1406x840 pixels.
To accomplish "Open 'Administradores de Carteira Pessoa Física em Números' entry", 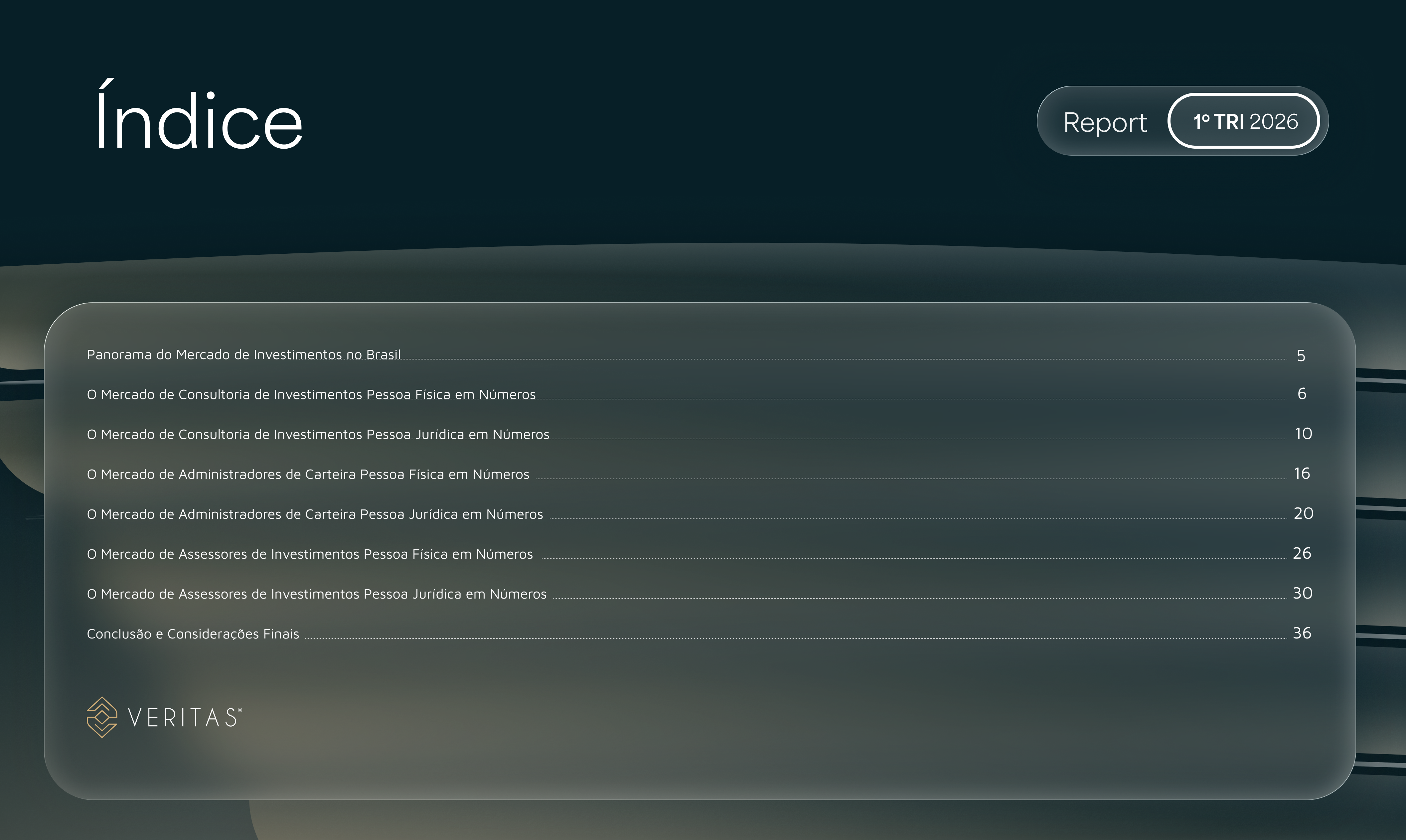I will [308, 474].
